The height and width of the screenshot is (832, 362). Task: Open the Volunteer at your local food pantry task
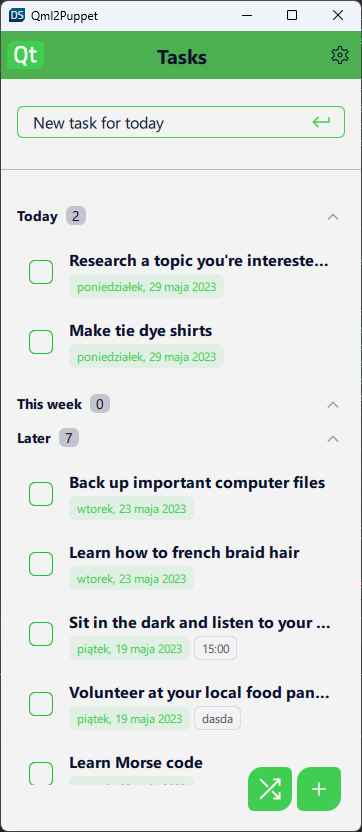[199, 692]
